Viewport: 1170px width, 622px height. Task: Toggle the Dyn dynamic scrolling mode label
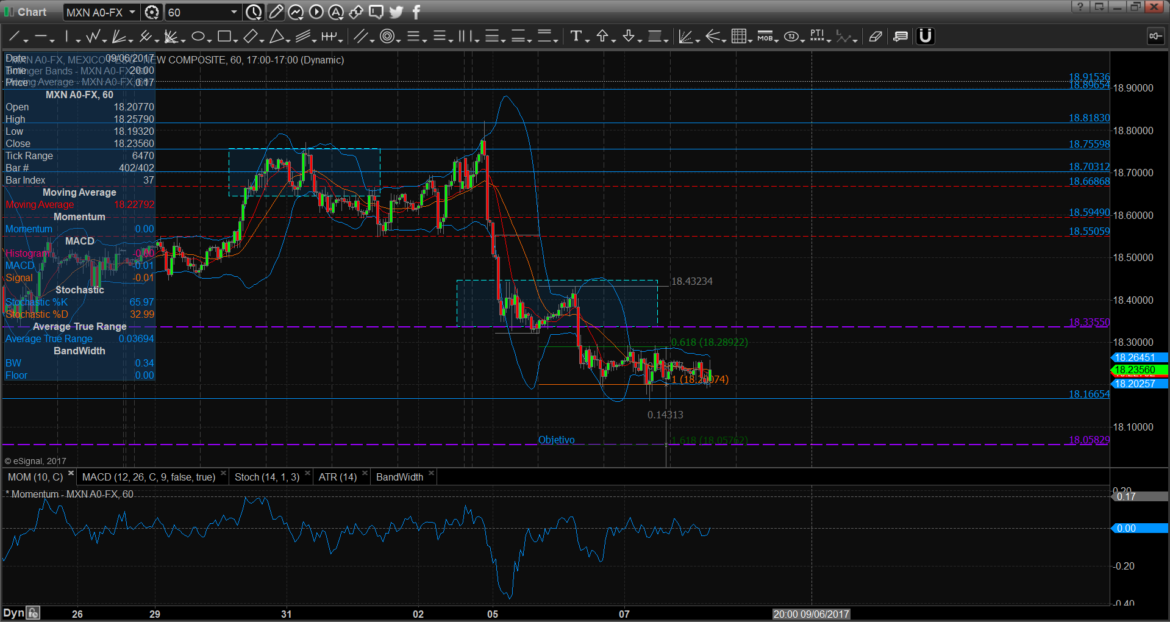pyautogui.click(x=12, y=613)
